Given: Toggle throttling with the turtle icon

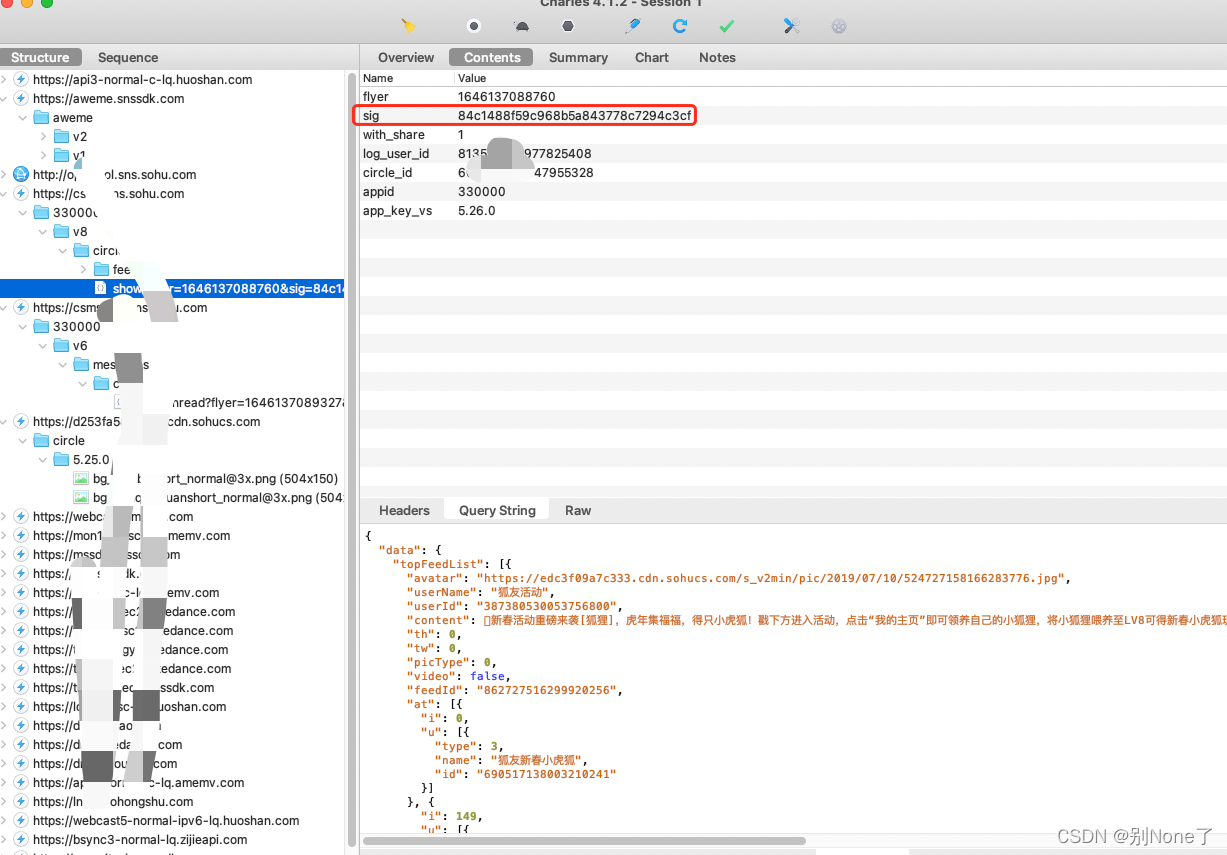Looking at the screenshot, I should 521,27.
